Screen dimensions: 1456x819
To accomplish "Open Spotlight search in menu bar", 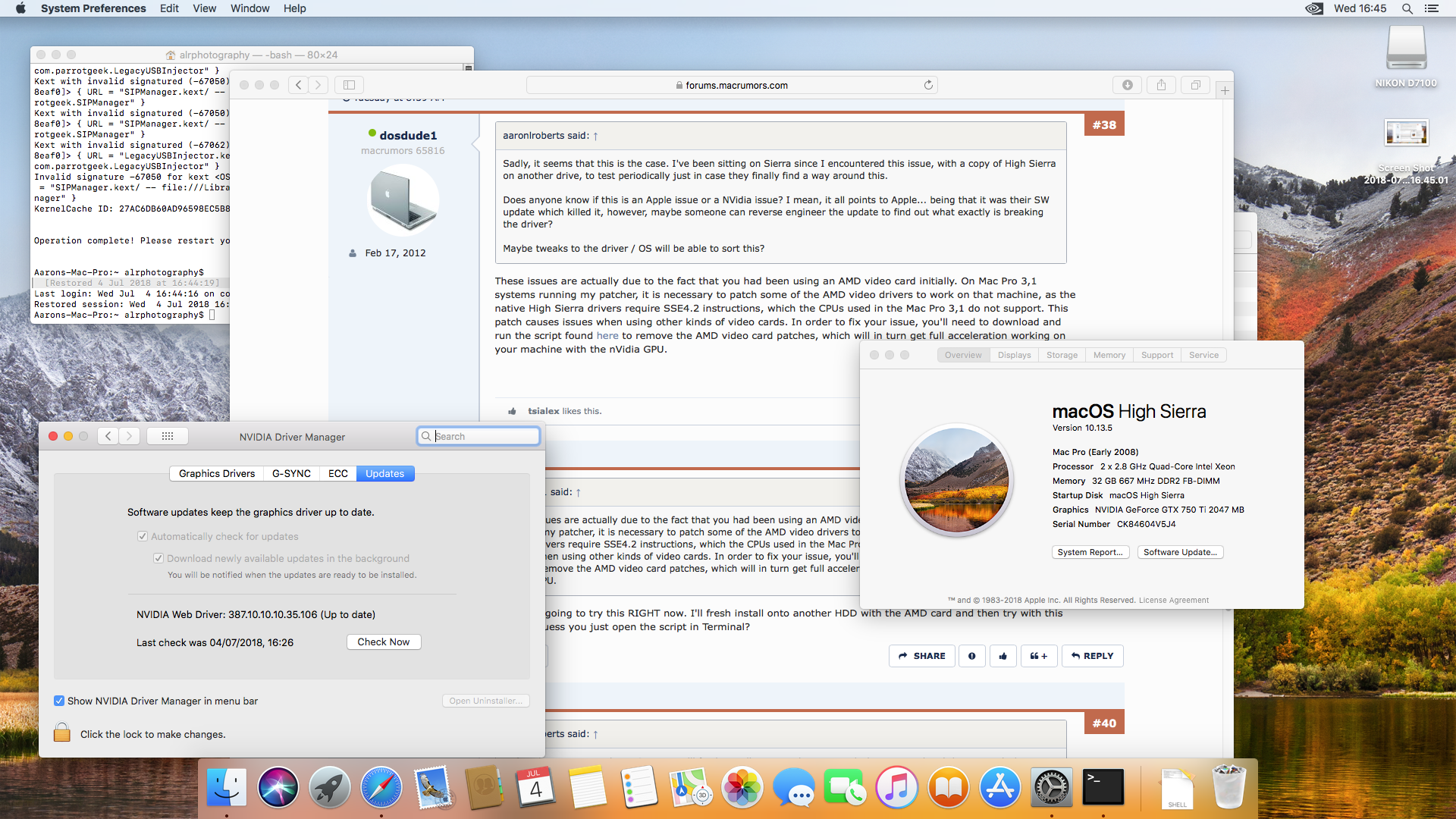I will (x=1407, y=8).
